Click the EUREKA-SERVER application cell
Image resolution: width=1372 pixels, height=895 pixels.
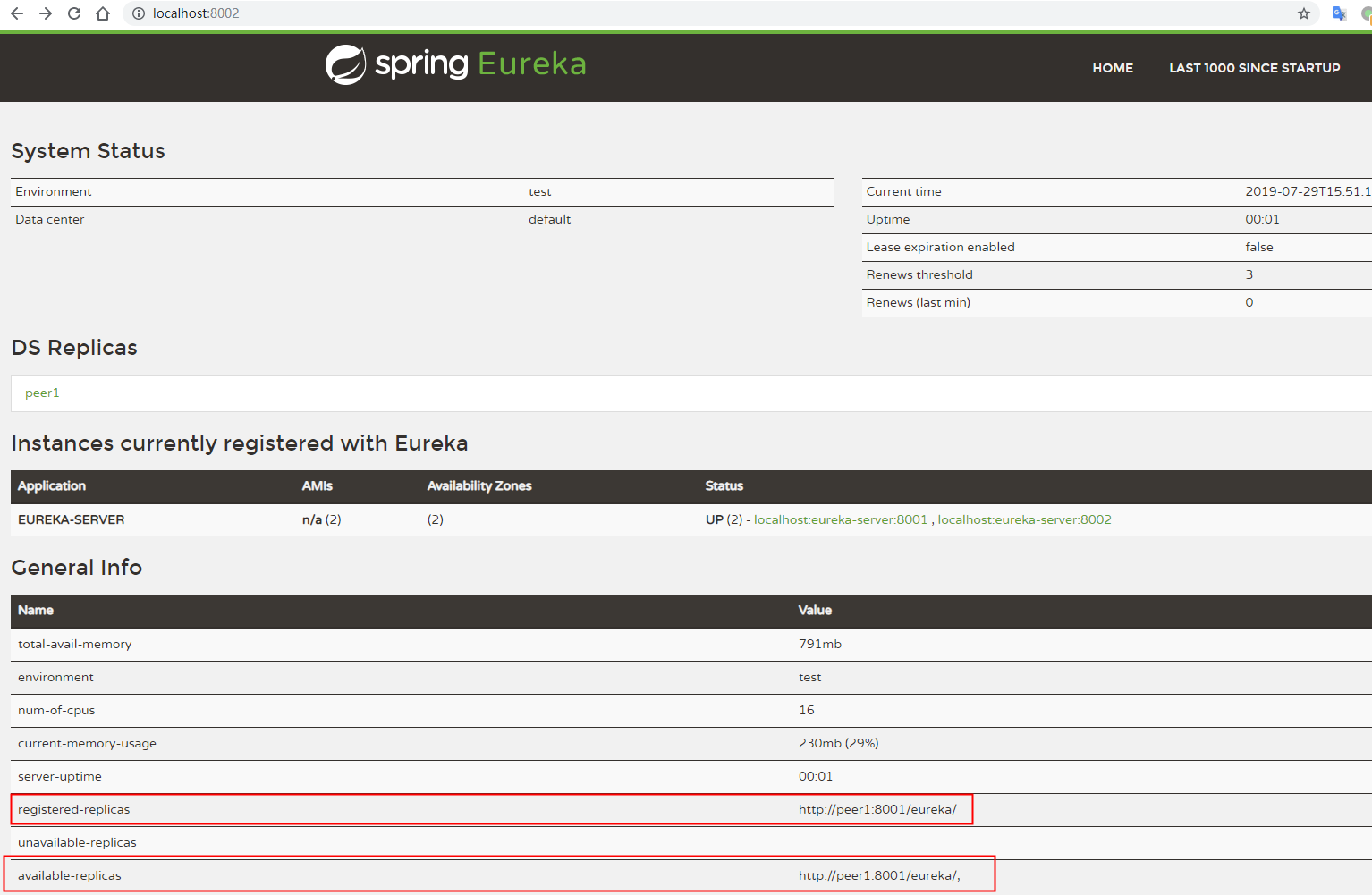click(x=72, y=519)
